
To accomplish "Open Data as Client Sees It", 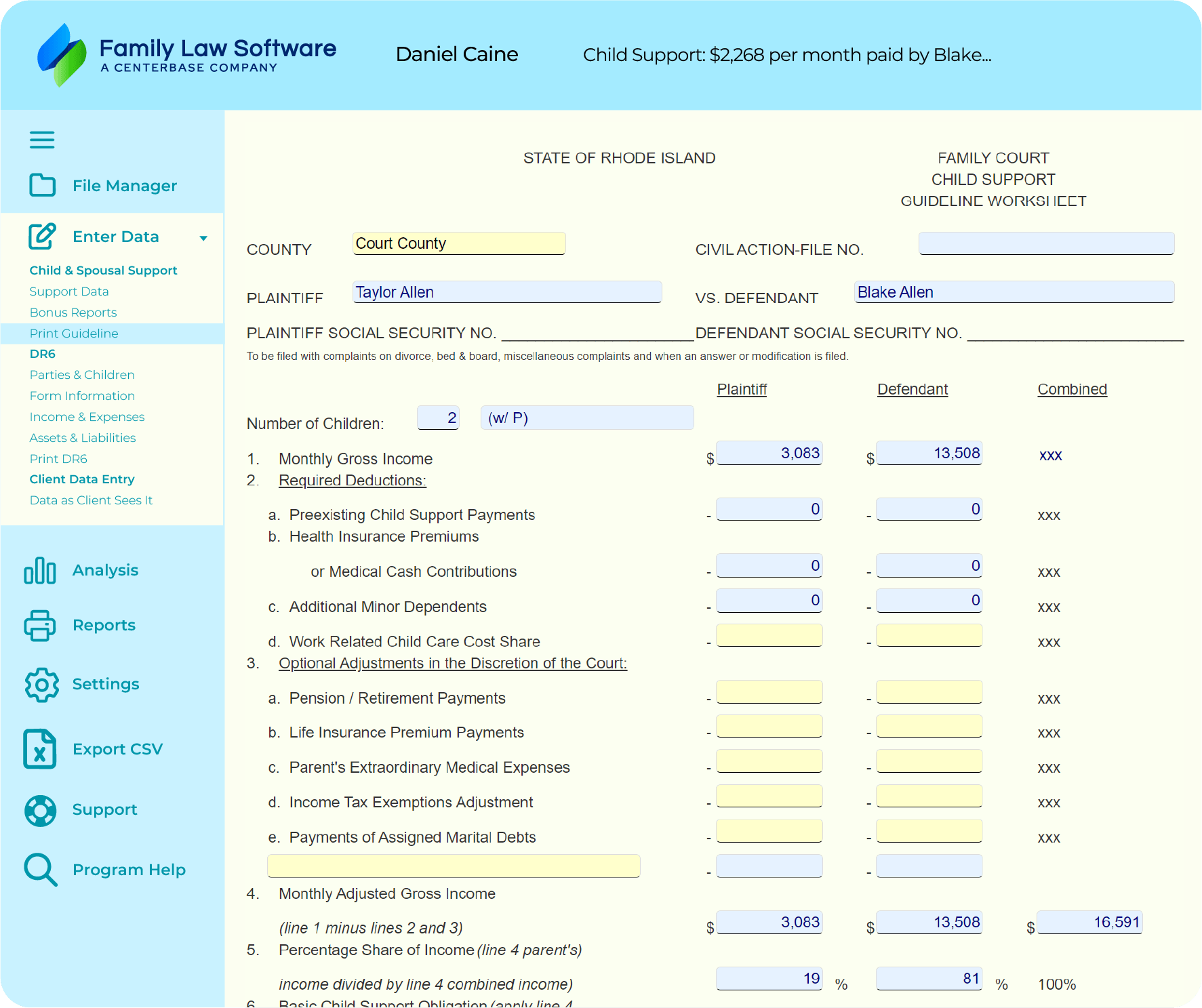I will tap(91, 500).
